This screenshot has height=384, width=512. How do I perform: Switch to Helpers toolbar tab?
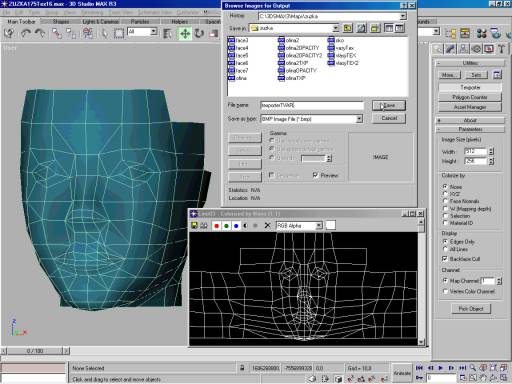[x=180, y=22]
